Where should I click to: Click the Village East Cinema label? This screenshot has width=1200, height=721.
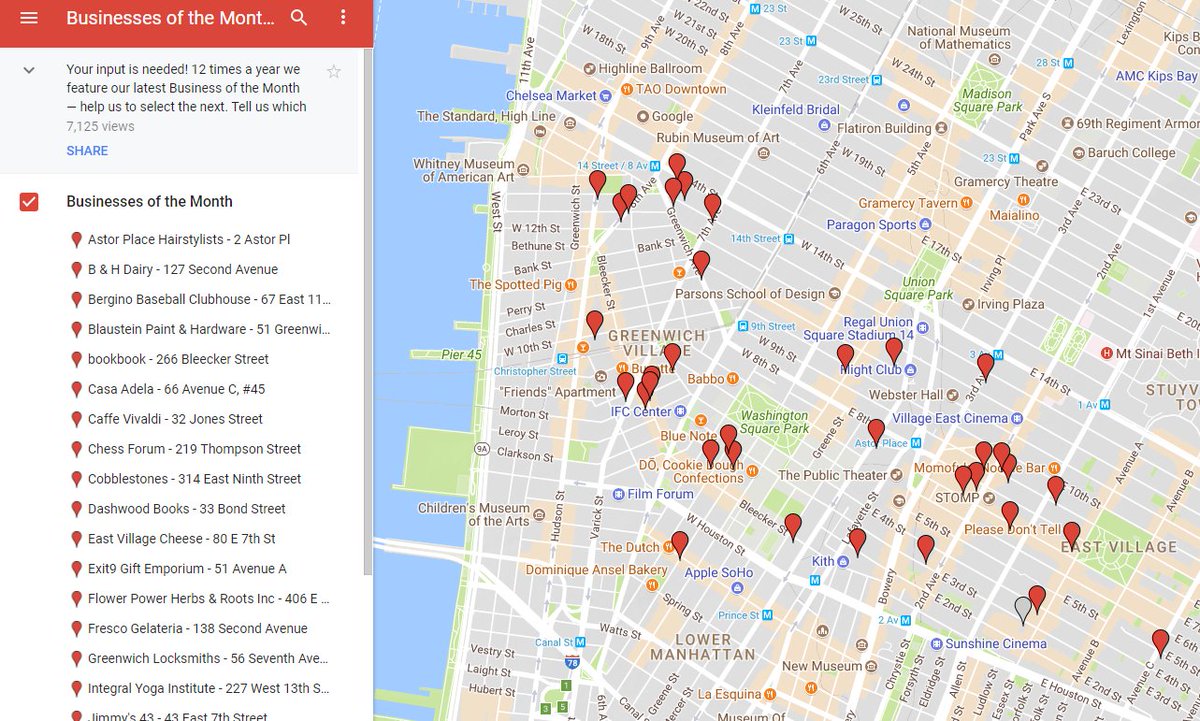pyautogui.click(x=950, y=419)
